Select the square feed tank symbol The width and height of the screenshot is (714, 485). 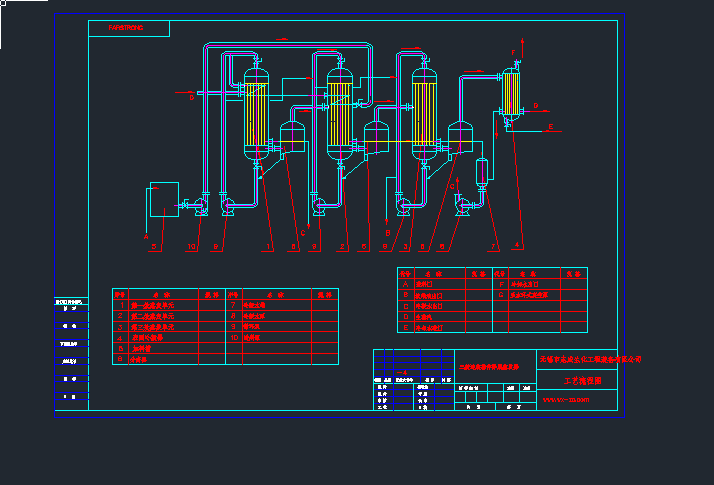pyautogui.click(x=162, y=198)
